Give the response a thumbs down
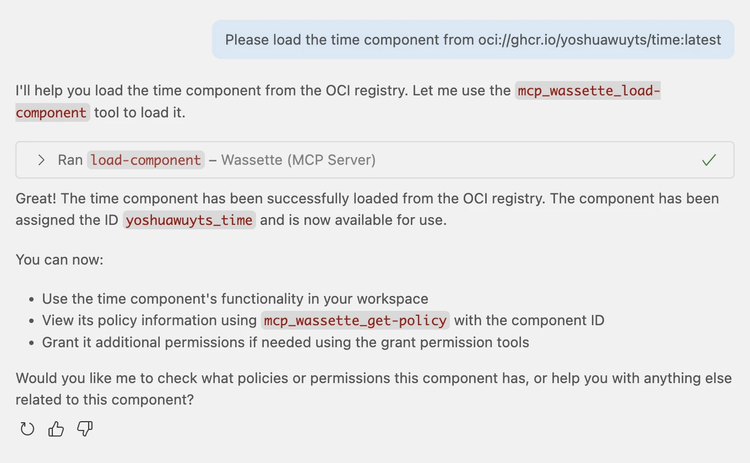Screen dimensions: 750x463 point(85,429)
